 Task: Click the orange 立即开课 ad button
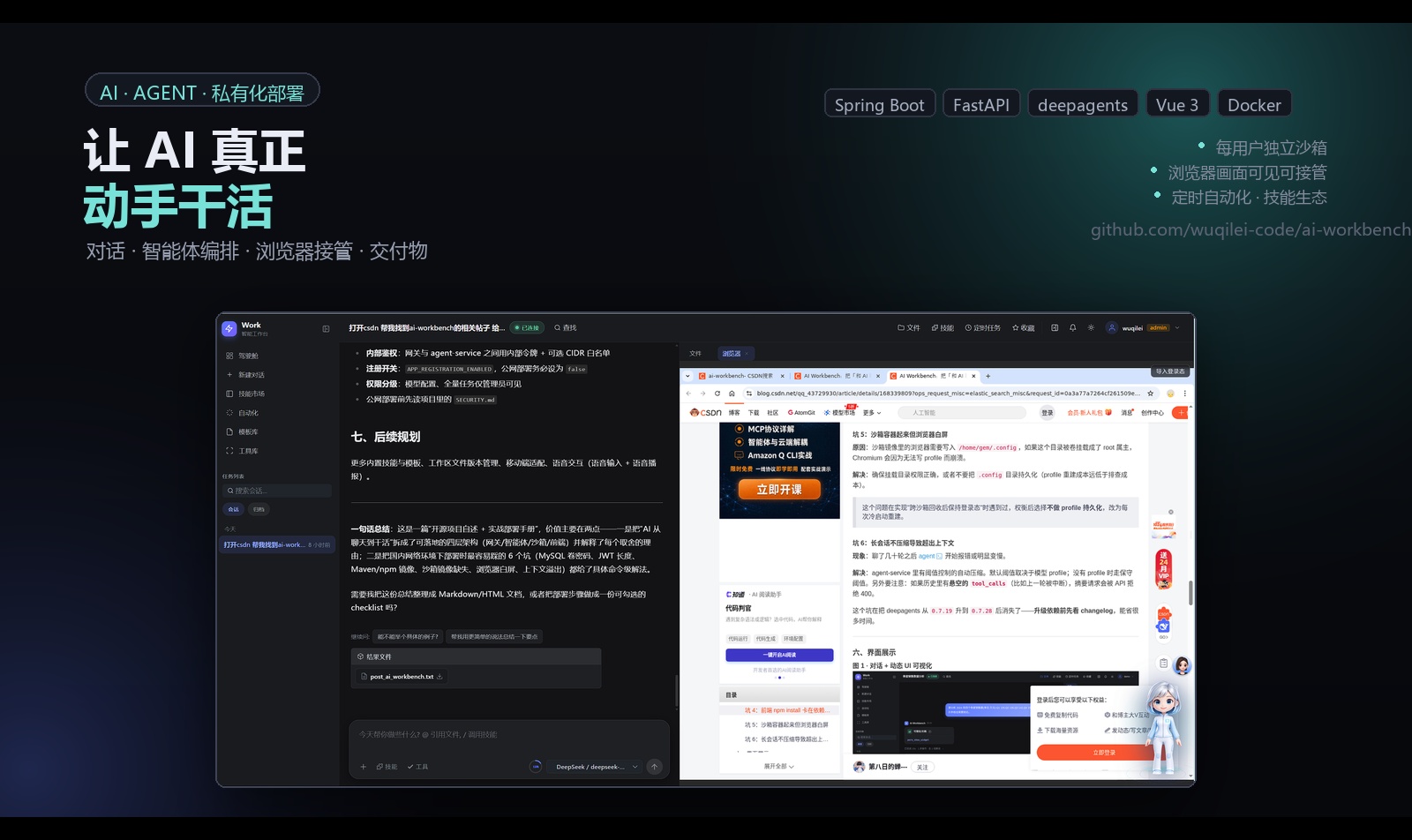[779, 490]
